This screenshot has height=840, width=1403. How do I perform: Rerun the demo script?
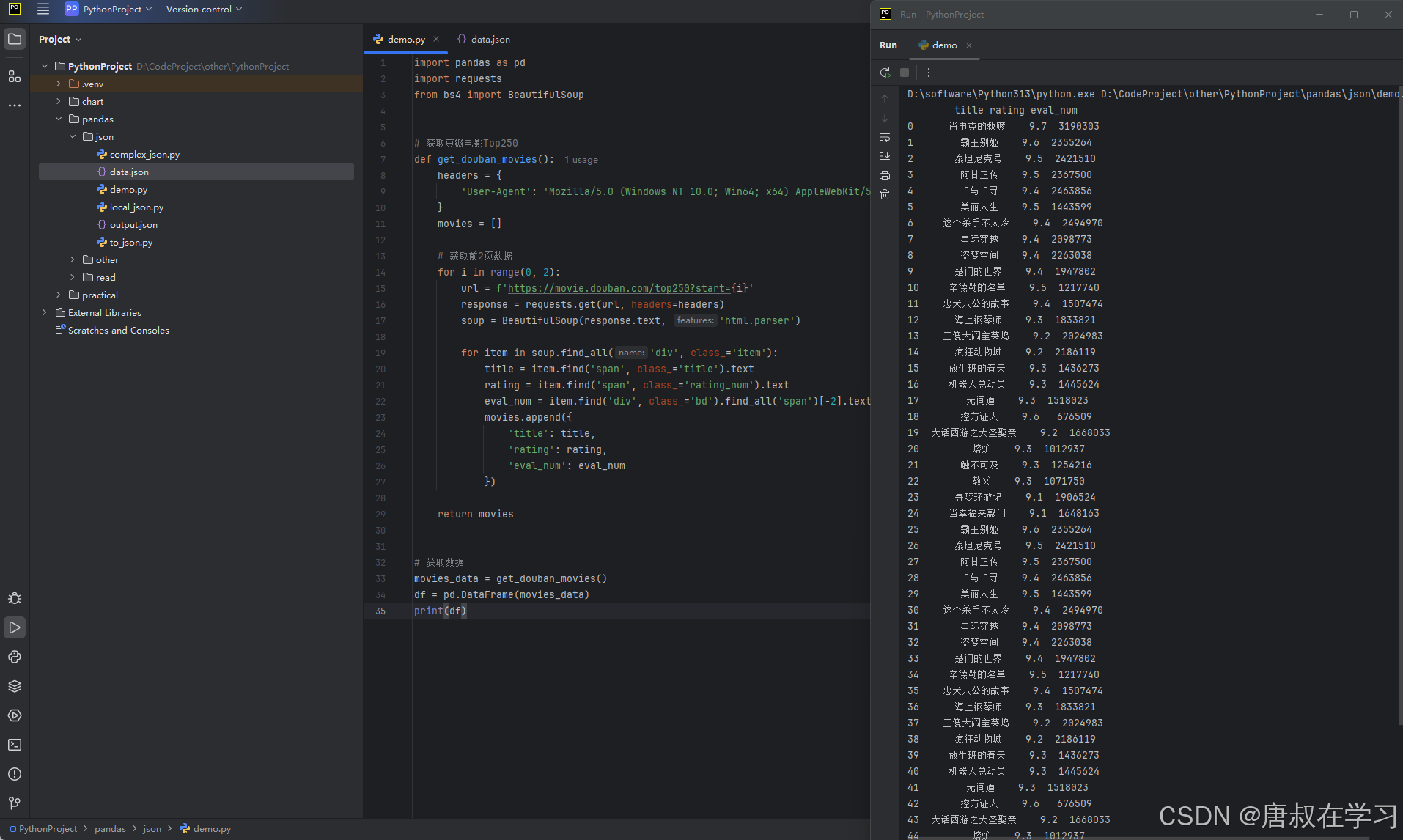click(885, 73)
